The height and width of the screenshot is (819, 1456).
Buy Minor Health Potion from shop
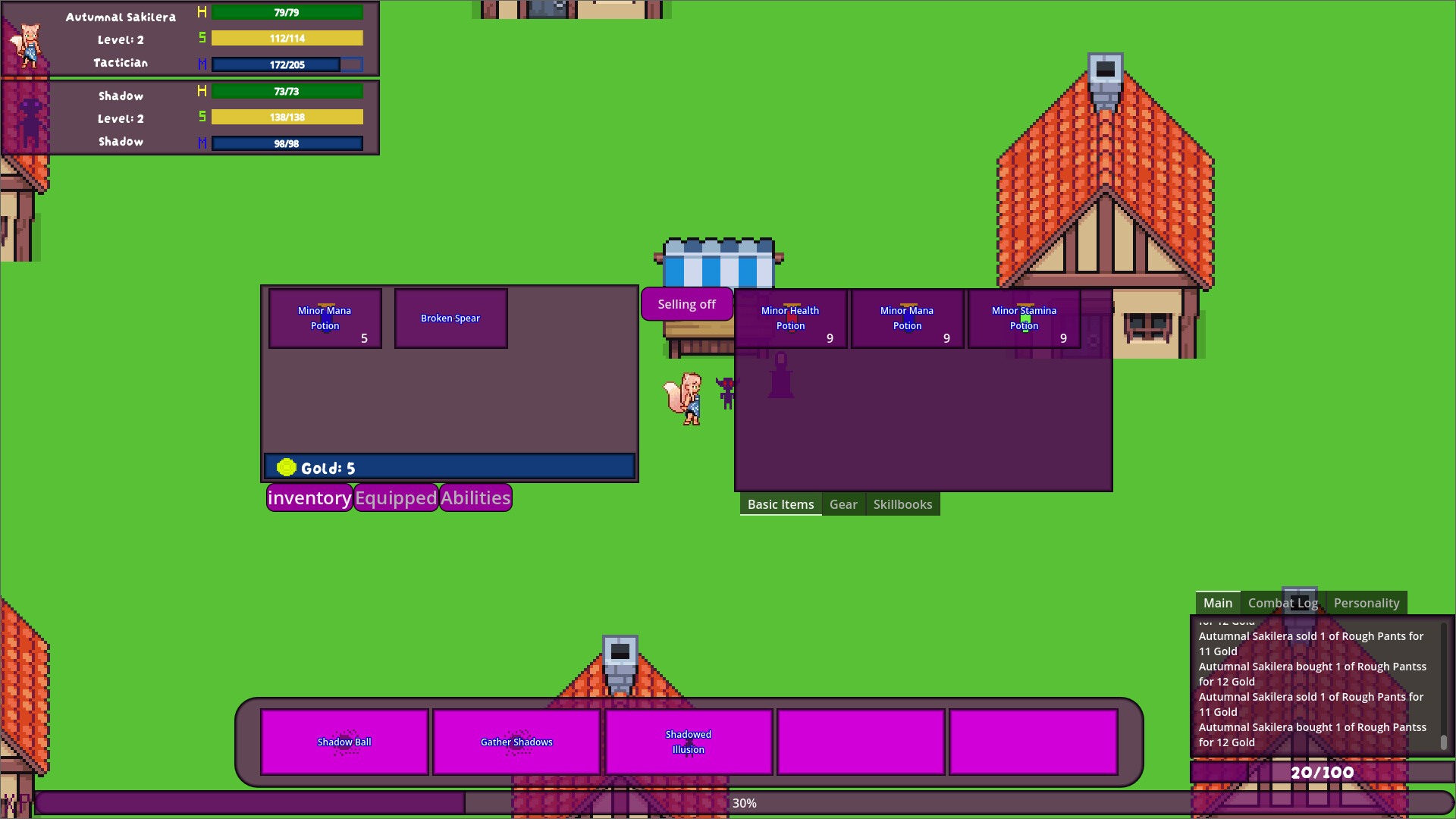790,318
